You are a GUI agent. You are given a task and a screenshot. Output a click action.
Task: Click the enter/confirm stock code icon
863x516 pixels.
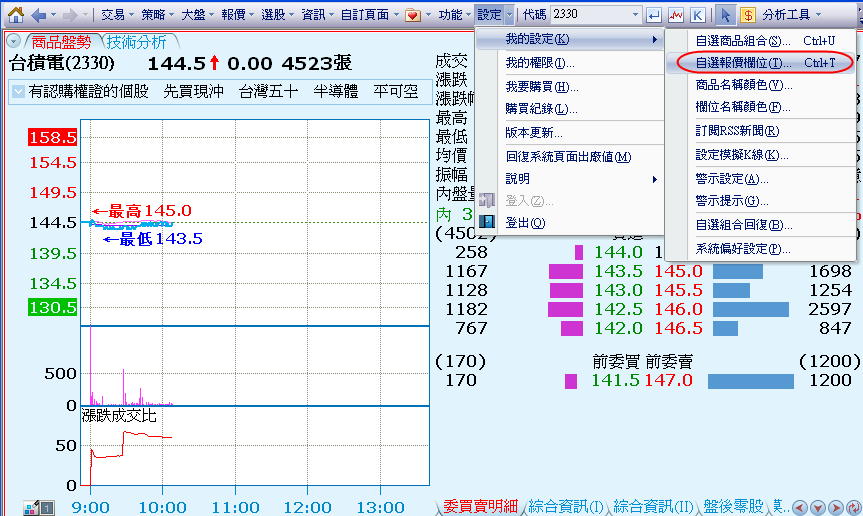point(654,15)
